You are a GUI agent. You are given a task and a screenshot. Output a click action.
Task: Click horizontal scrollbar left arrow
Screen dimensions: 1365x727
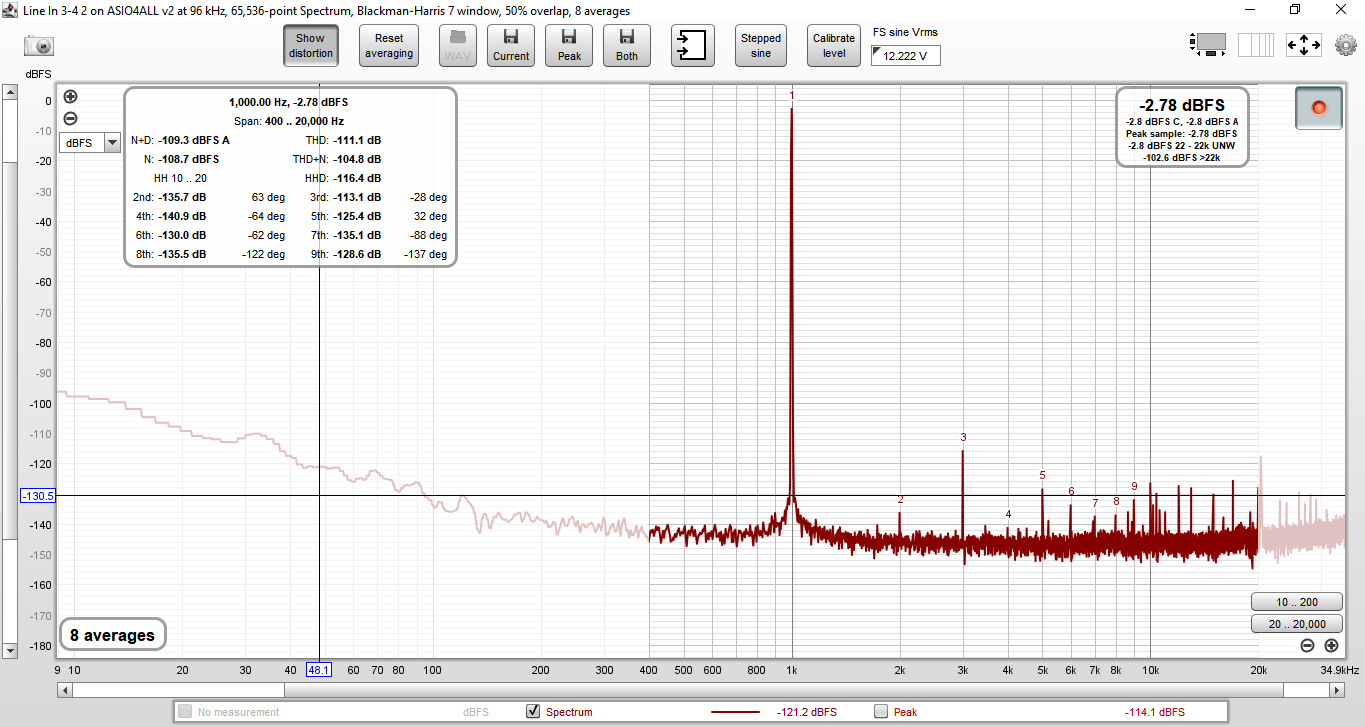pos(65,690)
